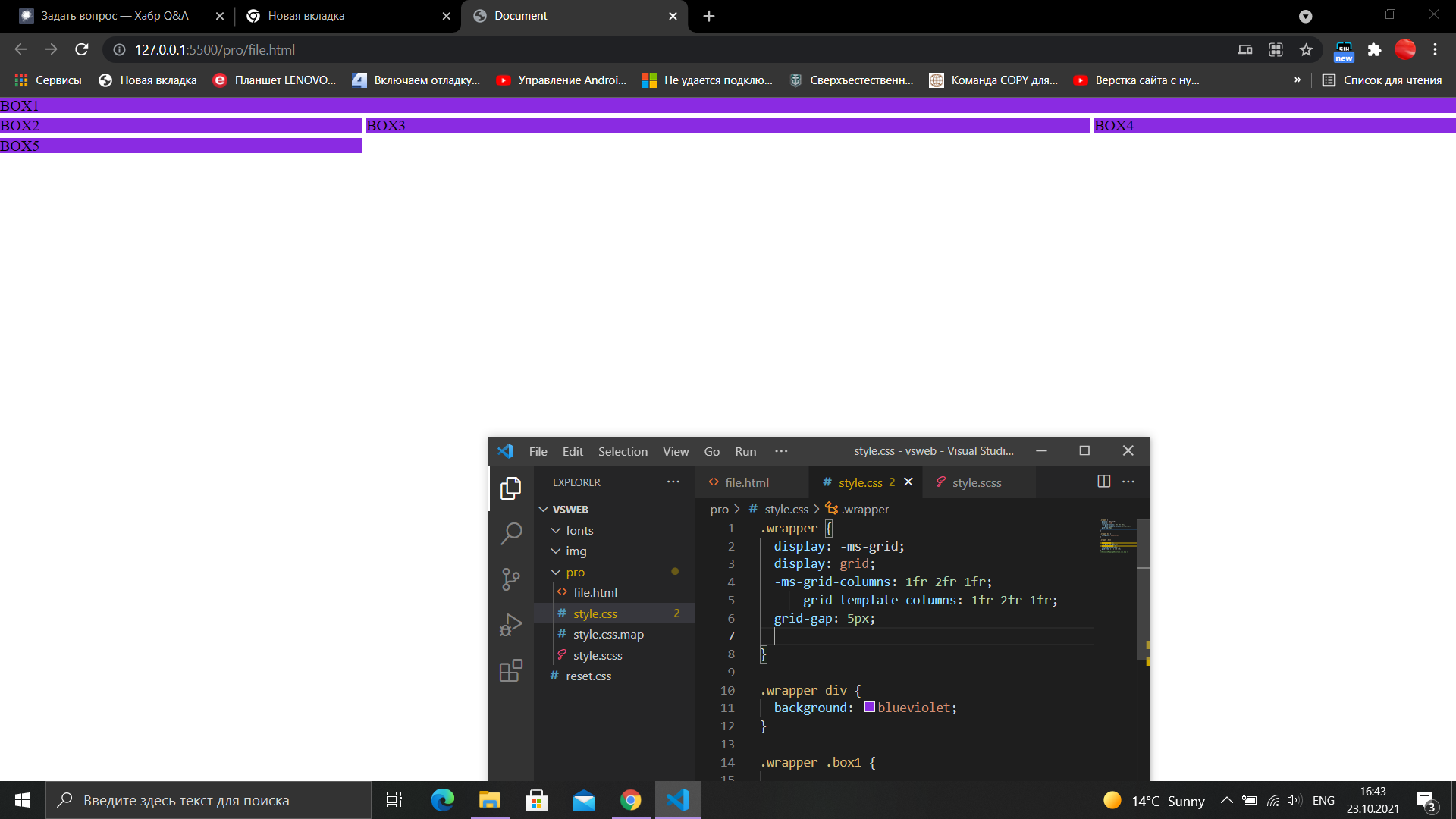
Task: Open the File menu in VS Code
Action: point(538,451)
